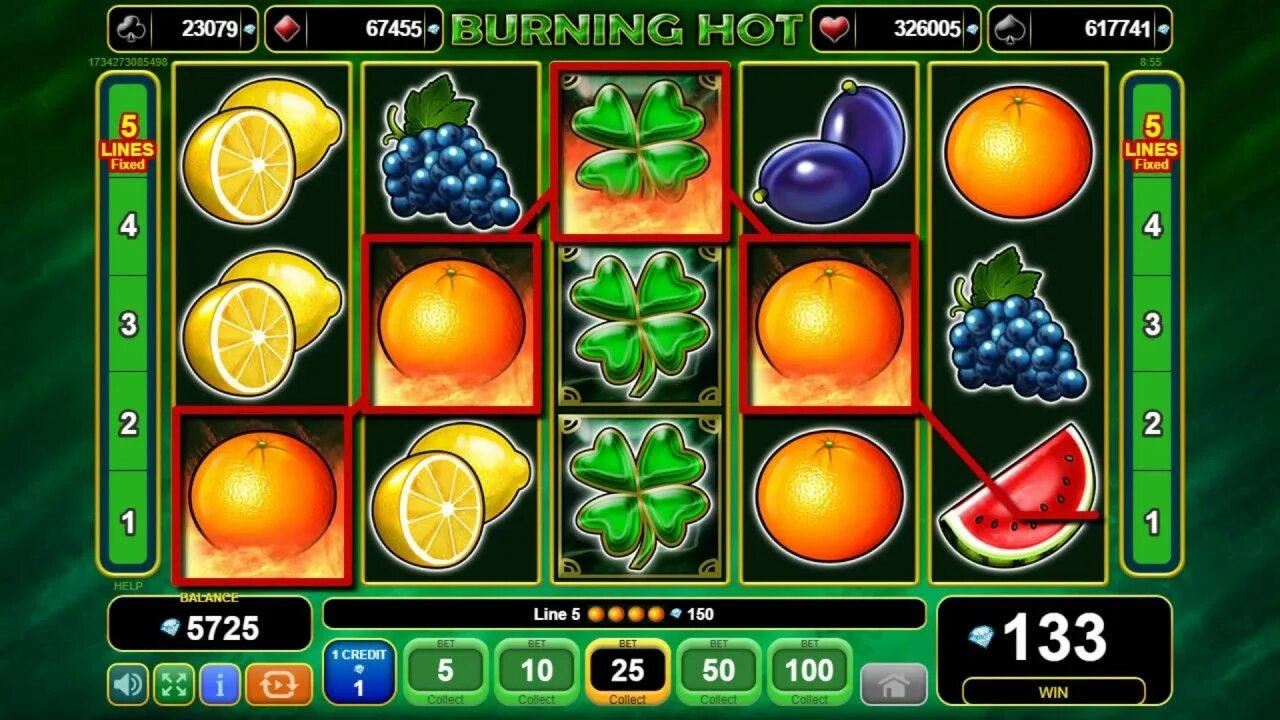Open the blue info paytable icon
This screenshot has width=1280, height=720.
tap(220, 684)
